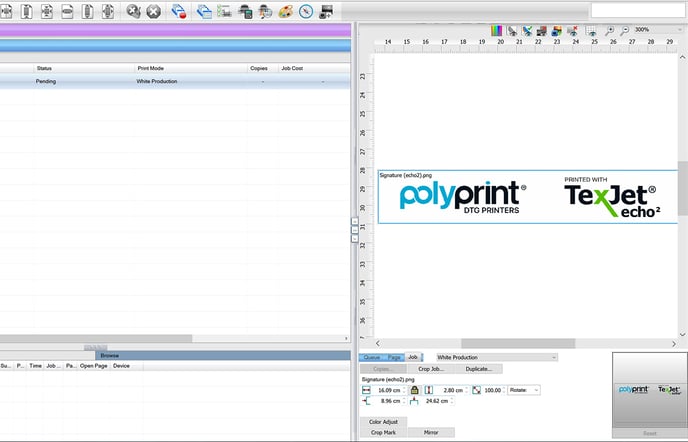The image size is (688, 442).
Task: Click the Job Cost column header
Action: (314, 68)
